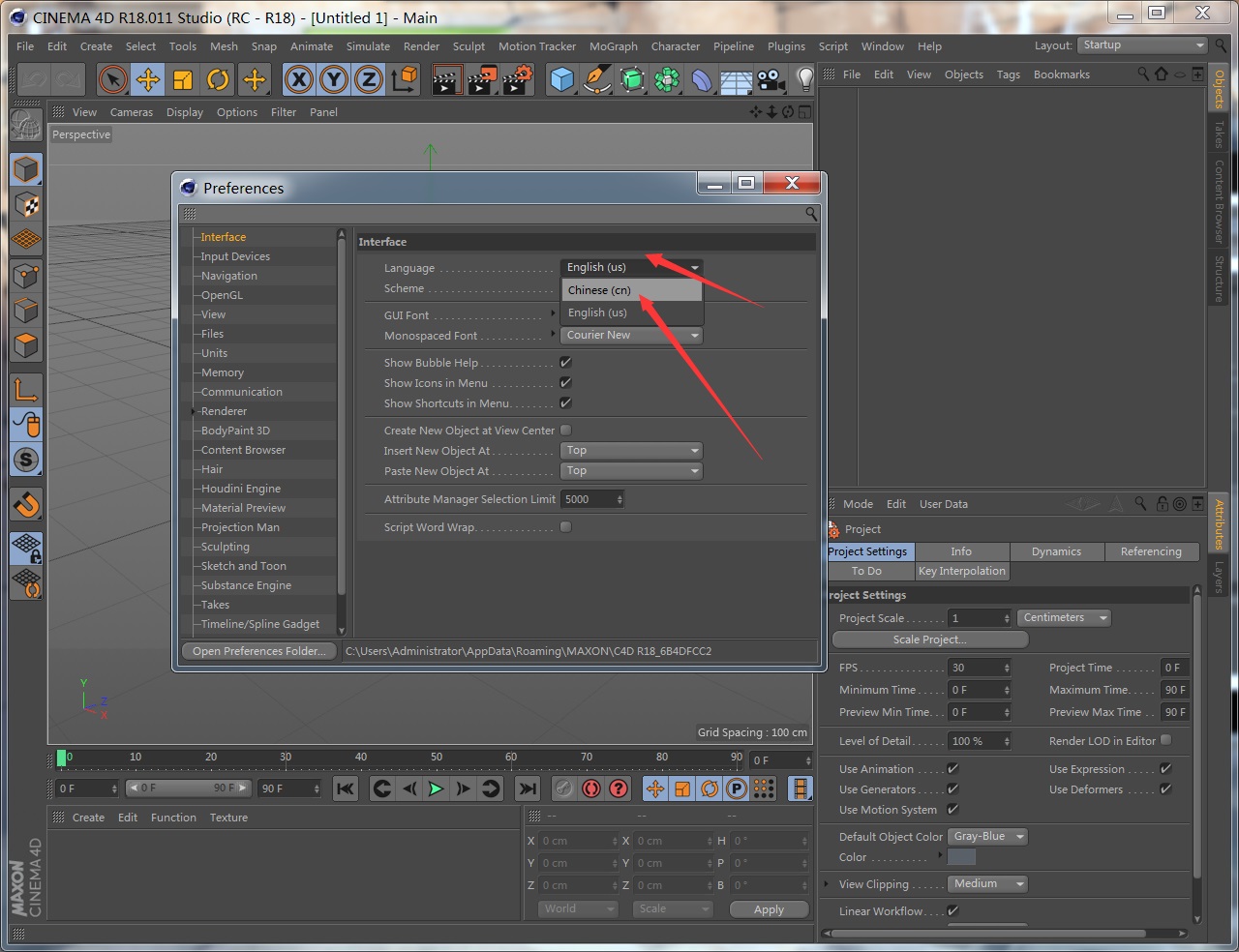The height and width of the screenshot is (952, 1239).
Task: Open Edit Render Settings icon
Action: click(517, 79)
